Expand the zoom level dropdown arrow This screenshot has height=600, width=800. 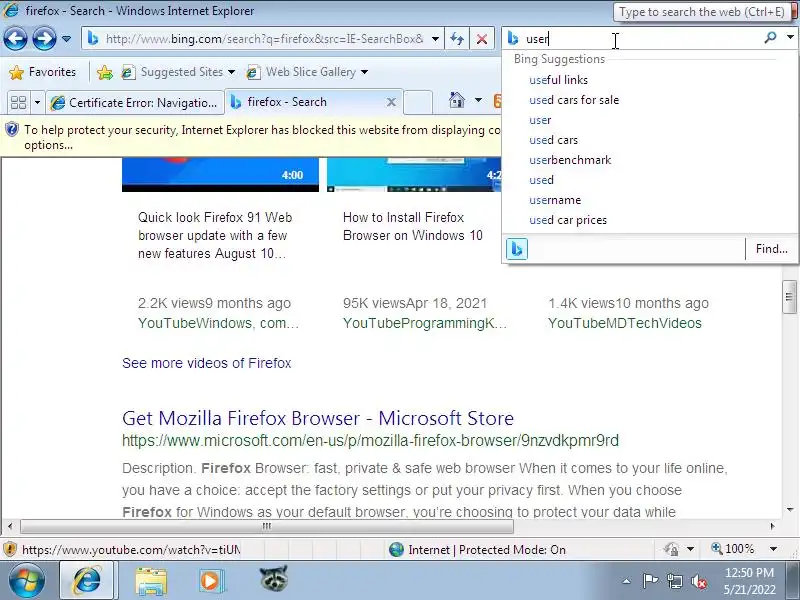click(773, 549)
